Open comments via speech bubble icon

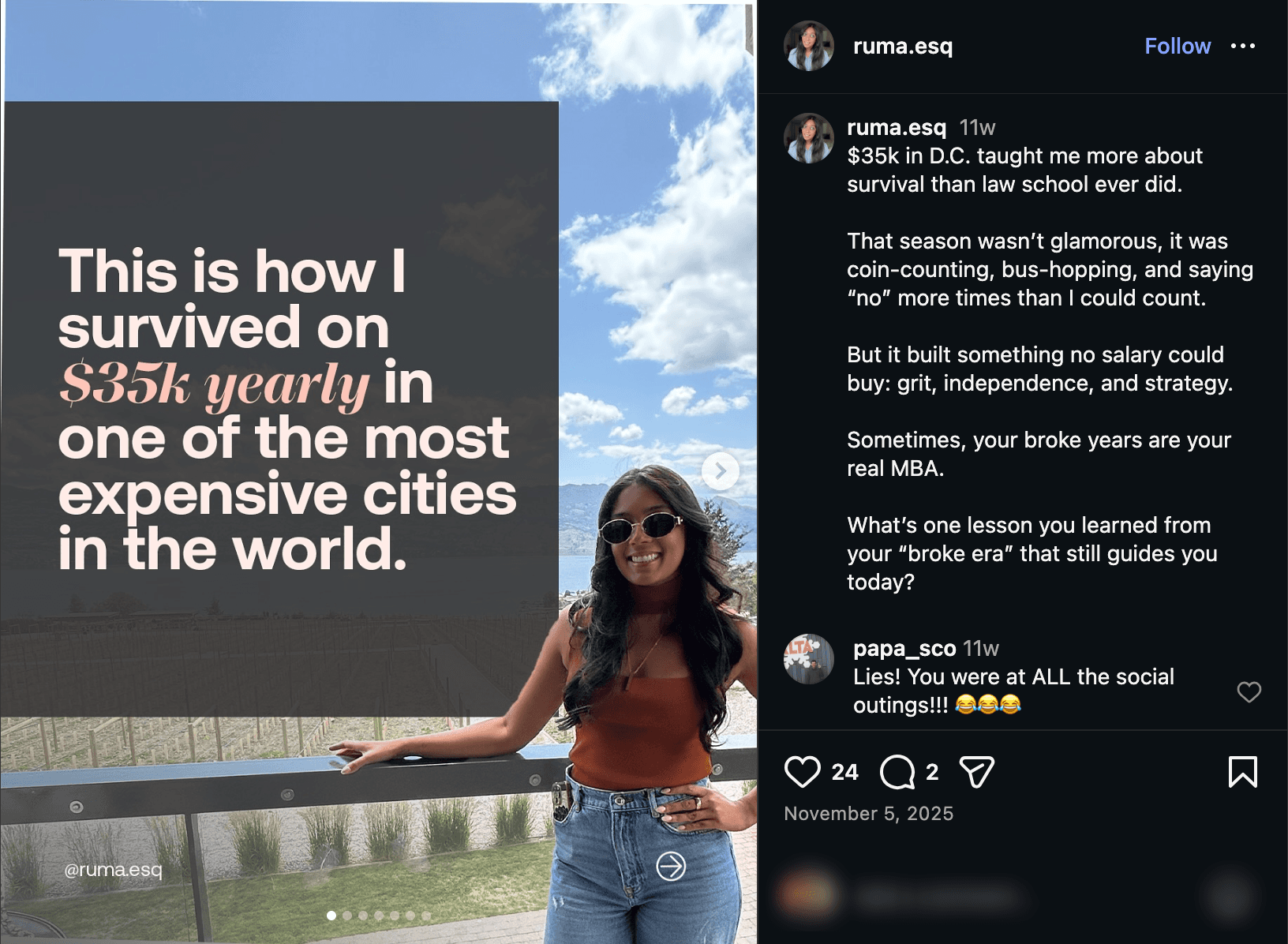tap(897, 772)
